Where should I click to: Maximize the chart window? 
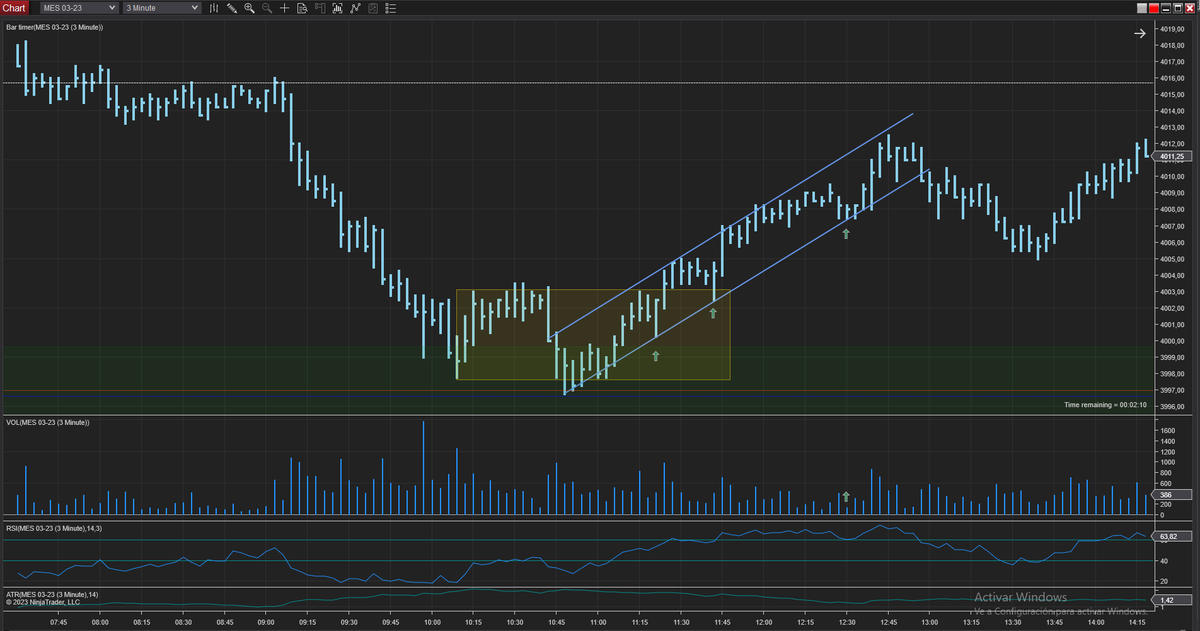pyautogui.click(x=1179, y=7)
